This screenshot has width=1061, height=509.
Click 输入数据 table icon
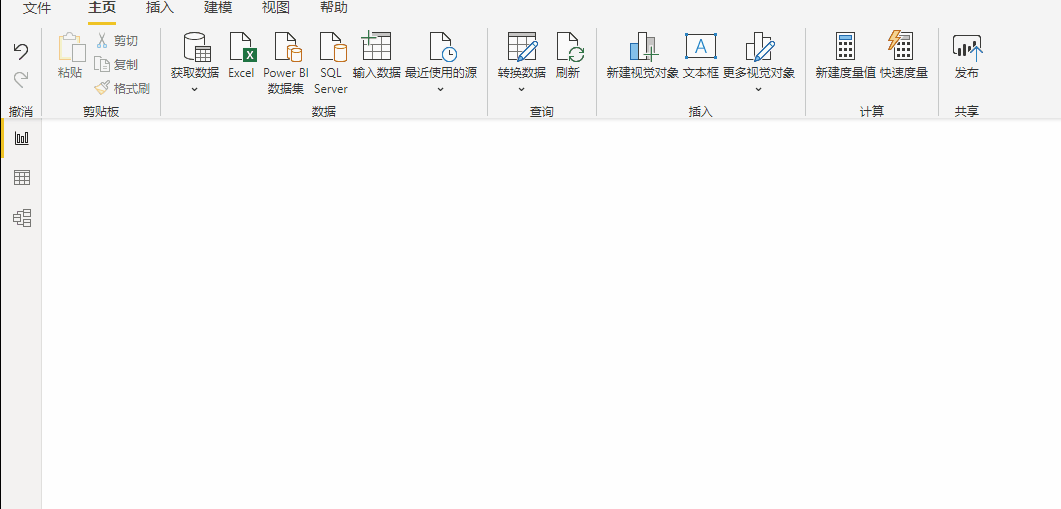[376, 46]
